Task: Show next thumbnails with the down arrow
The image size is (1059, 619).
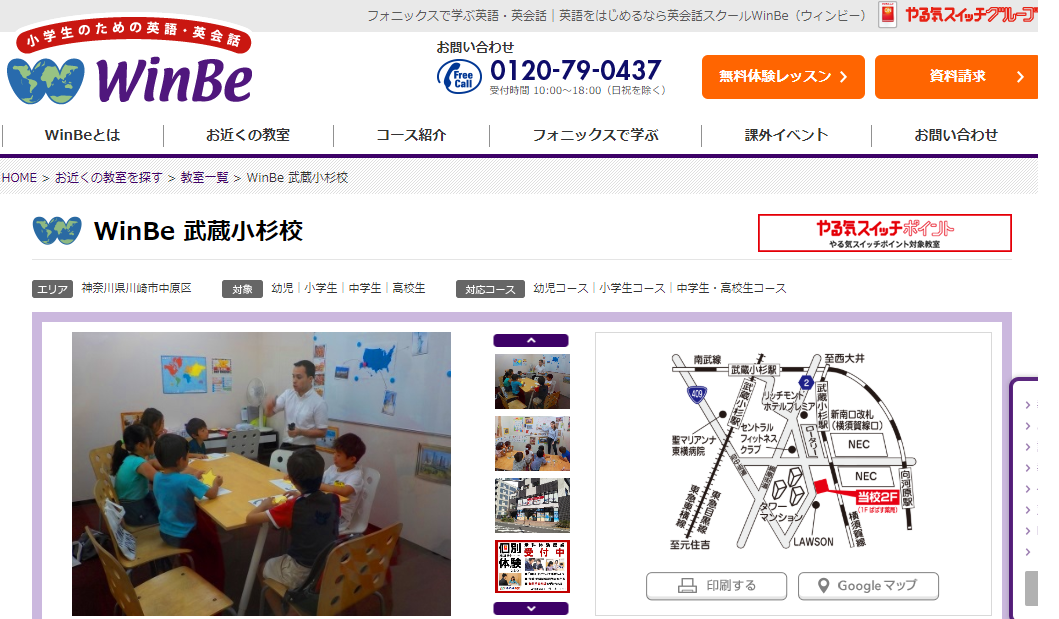Action: pos(531,608)
